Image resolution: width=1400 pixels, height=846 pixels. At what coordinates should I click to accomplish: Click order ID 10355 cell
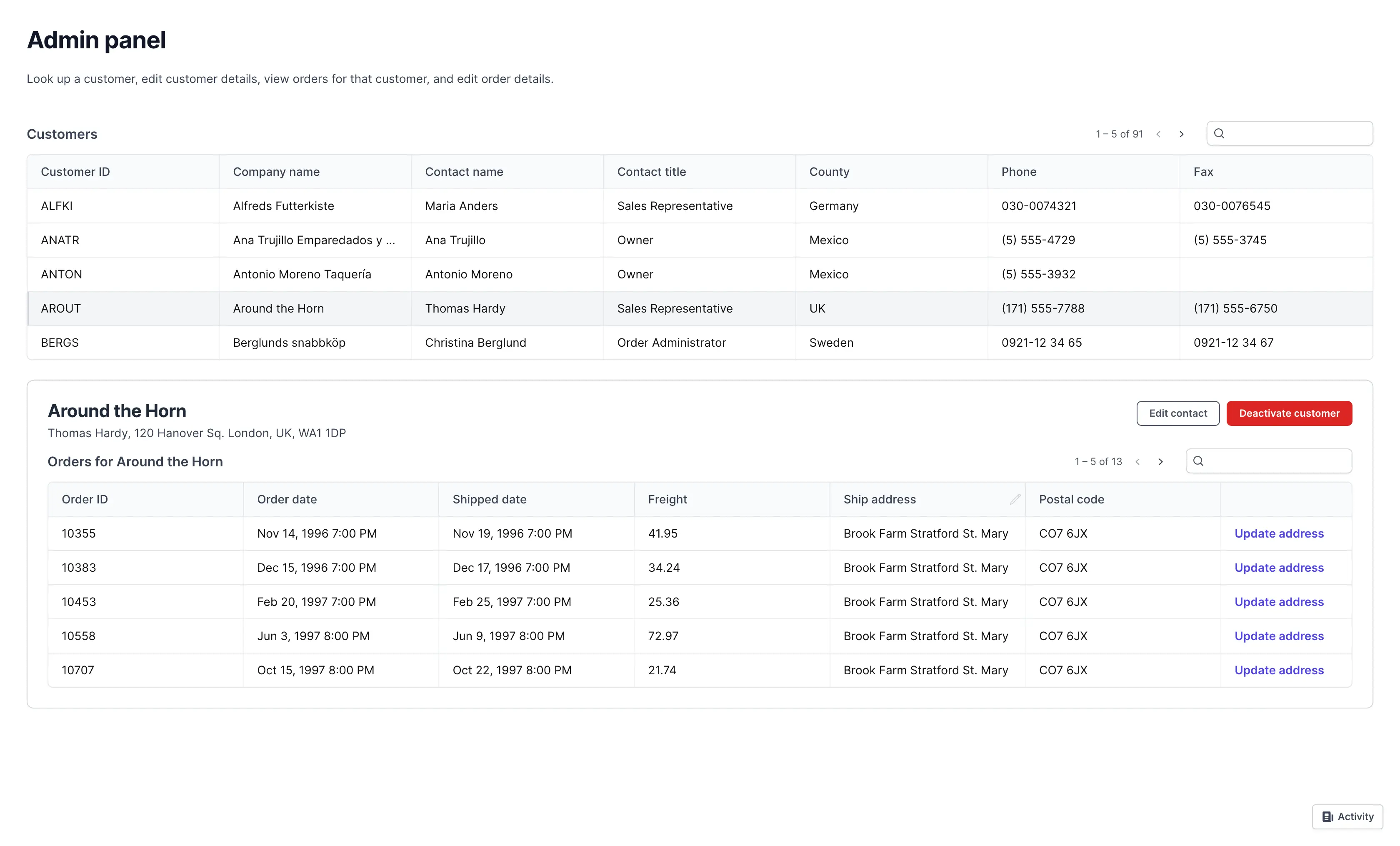[146, 533]
